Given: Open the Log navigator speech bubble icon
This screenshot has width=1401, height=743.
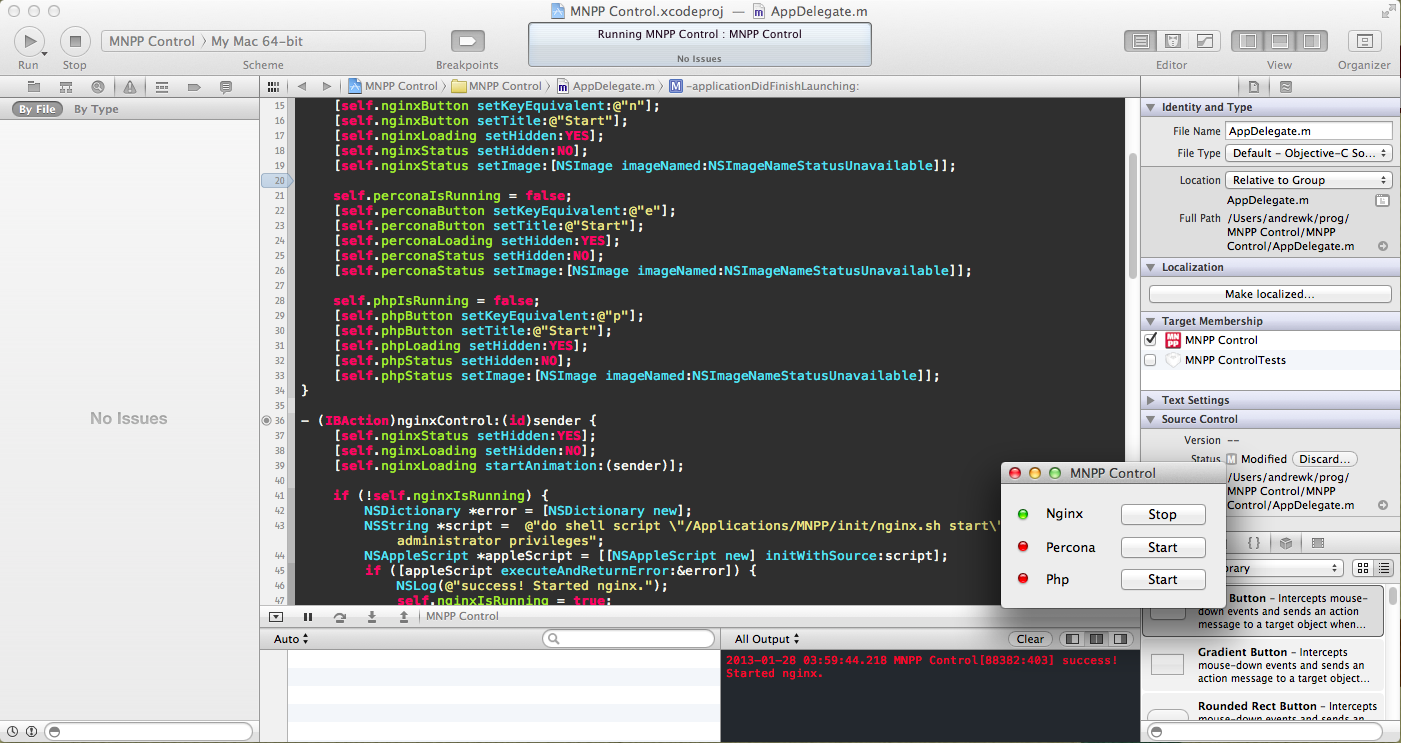Looking at the screenshot, I should pos(226,87).
